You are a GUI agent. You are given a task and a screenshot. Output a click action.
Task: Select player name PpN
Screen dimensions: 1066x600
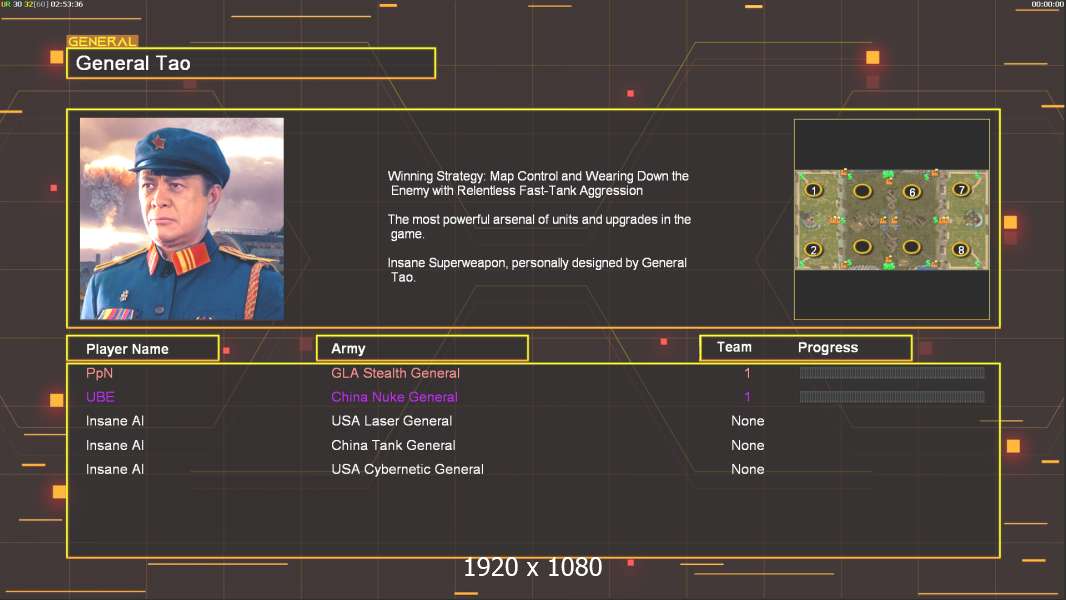point(99,373)
